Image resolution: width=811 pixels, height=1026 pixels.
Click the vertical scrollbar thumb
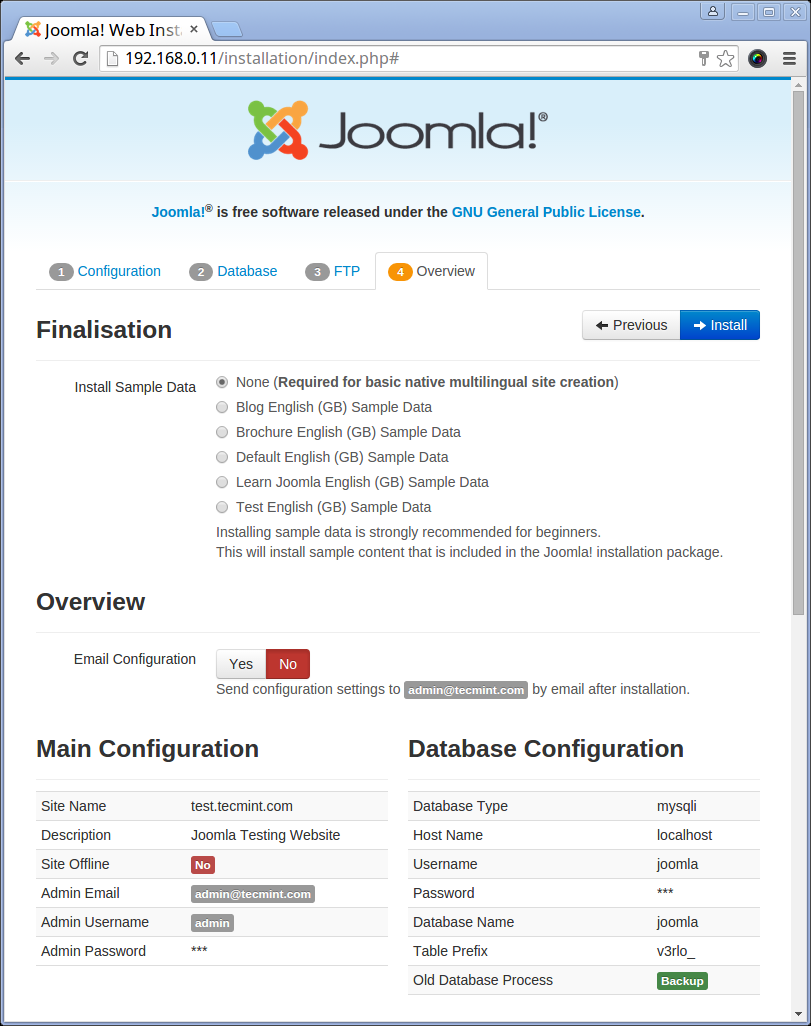pyautogui.click(x=798, y=353)
